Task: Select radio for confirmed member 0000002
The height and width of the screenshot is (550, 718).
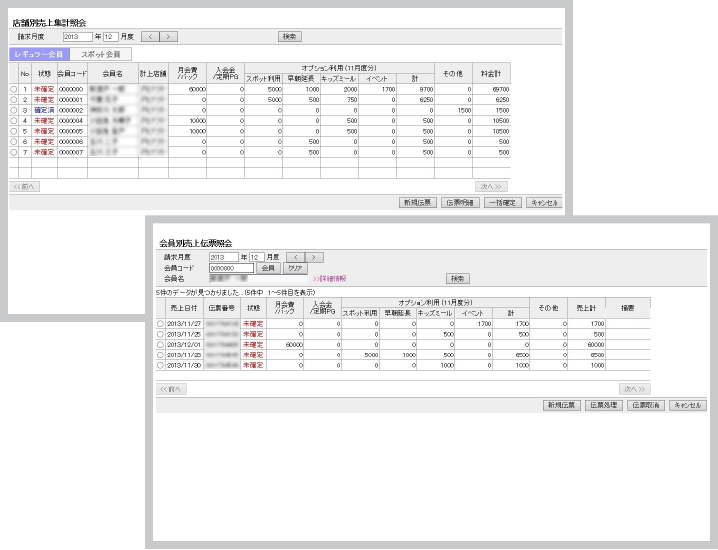Action: coord(14,110)
